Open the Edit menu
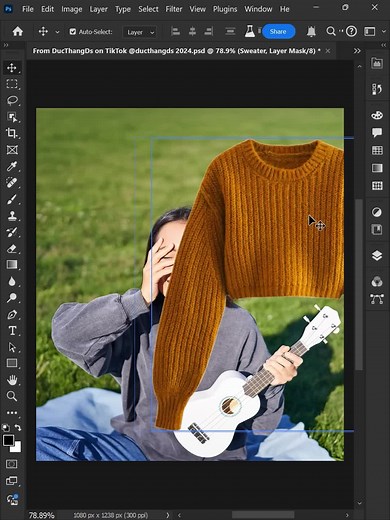Screen dimensions: 390x520 pos(47,9)
